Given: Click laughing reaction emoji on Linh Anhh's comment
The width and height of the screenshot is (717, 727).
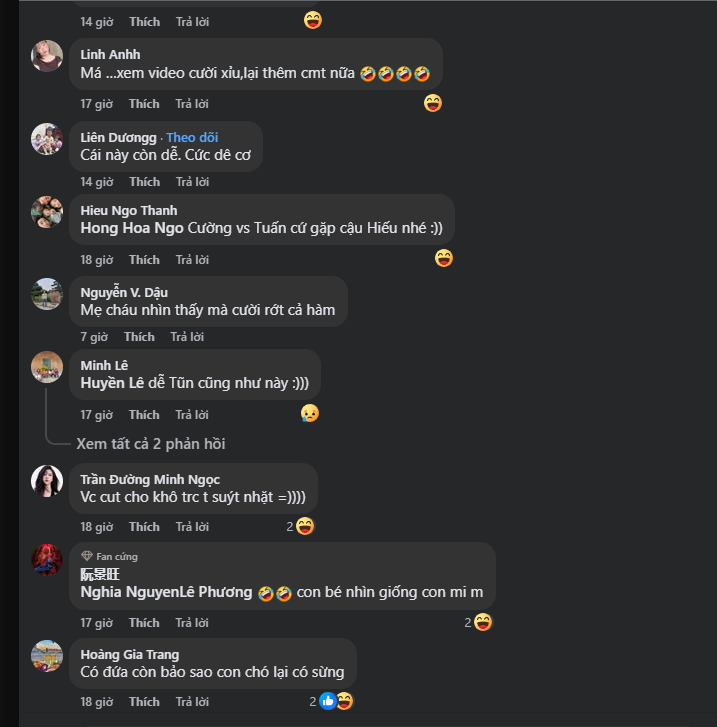Looking at the screenshot, I should 432,102.
